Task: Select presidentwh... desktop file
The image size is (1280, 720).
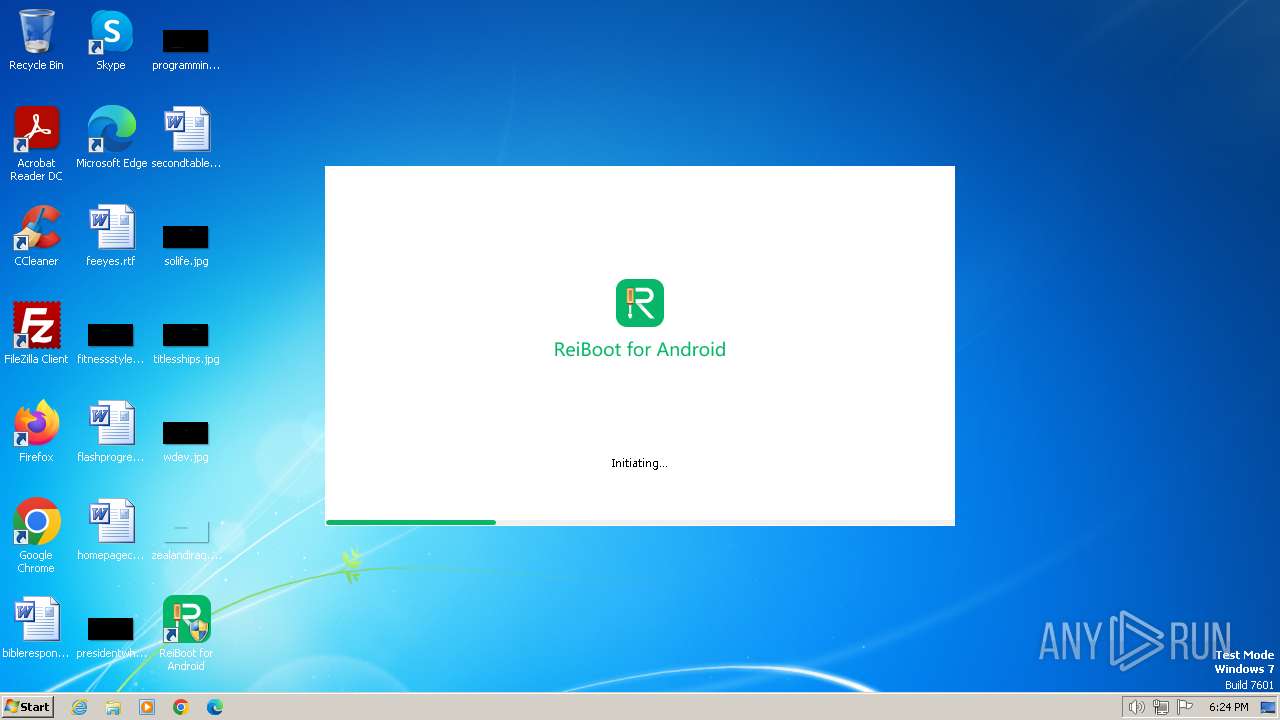Action: click(x=111, y=638)
